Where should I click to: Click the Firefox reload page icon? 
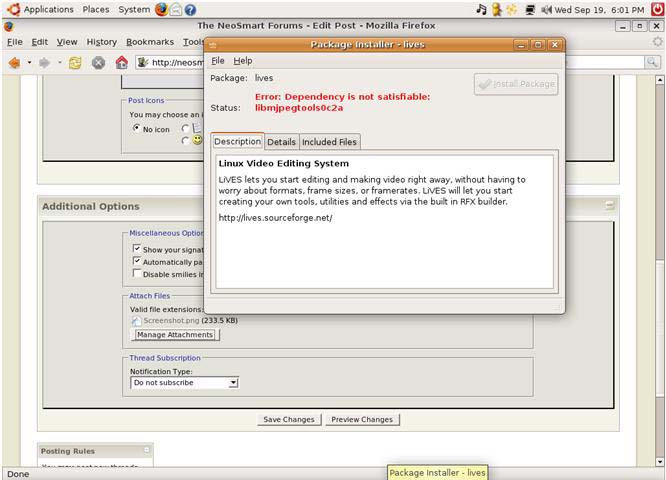(75, 62)
